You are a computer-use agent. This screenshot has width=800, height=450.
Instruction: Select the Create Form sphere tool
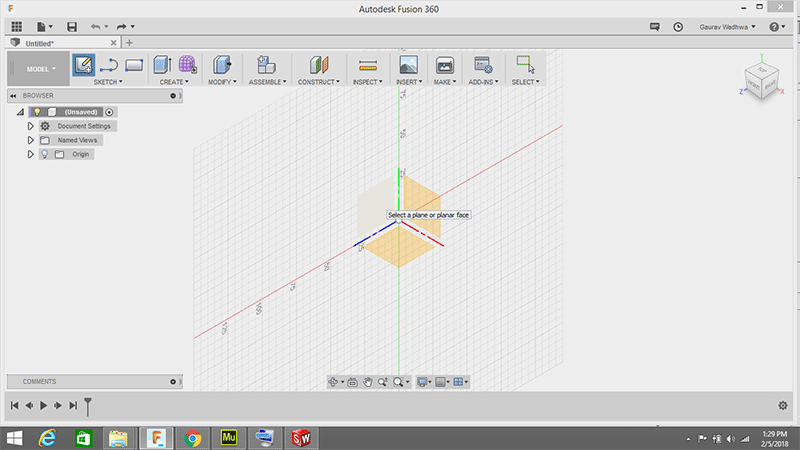[x=187, y=65]
